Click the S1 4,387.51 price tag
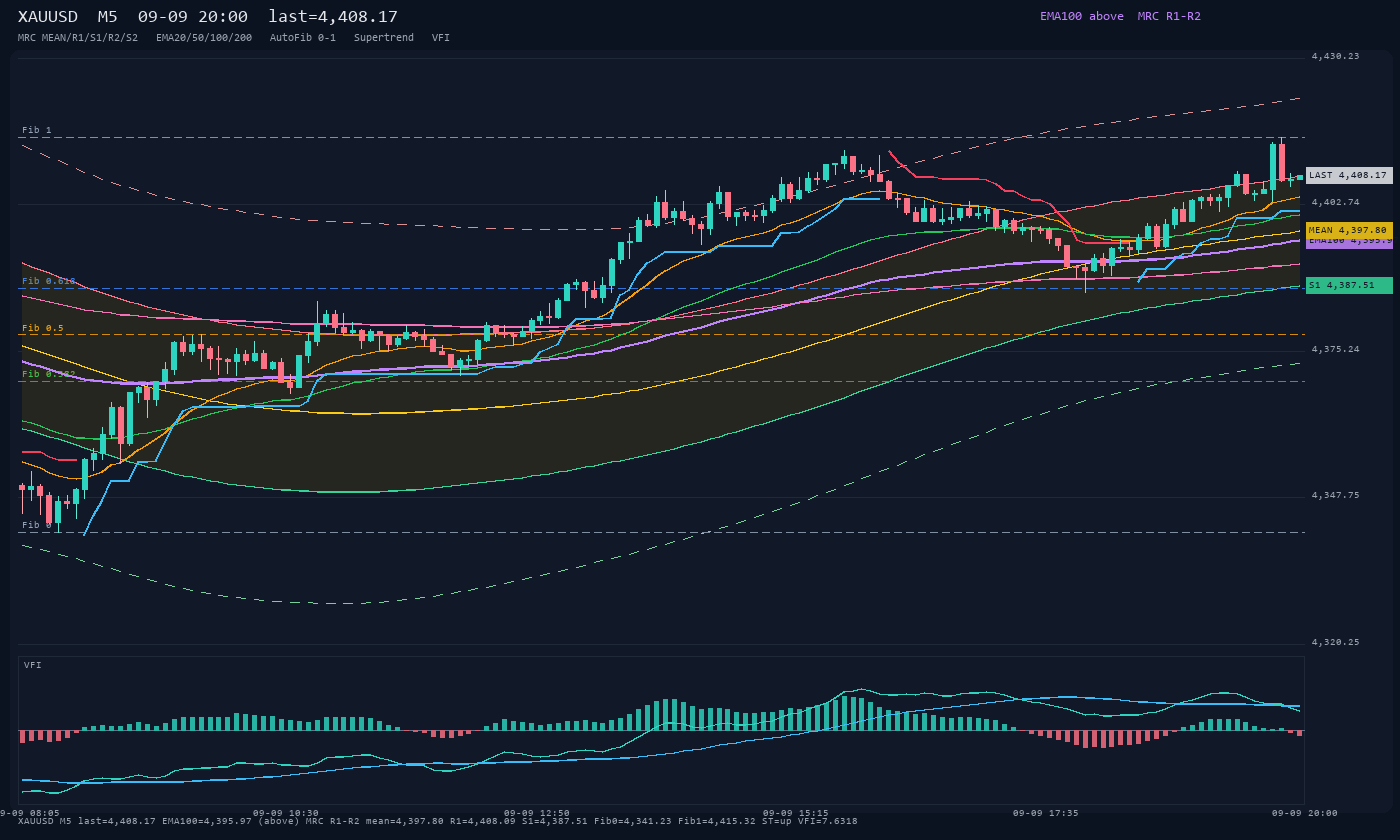This screenshot has height=840, width=1400. (x=1349, y=285)
